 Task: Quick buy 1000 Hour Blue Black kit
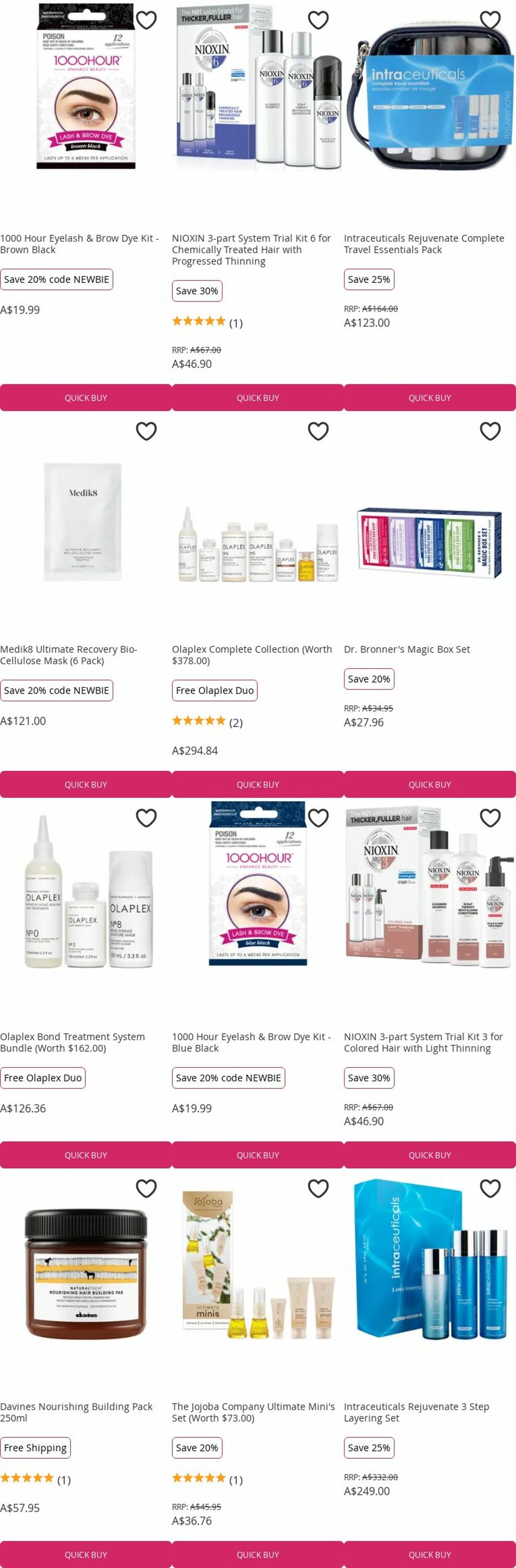tap(258, 1155)
